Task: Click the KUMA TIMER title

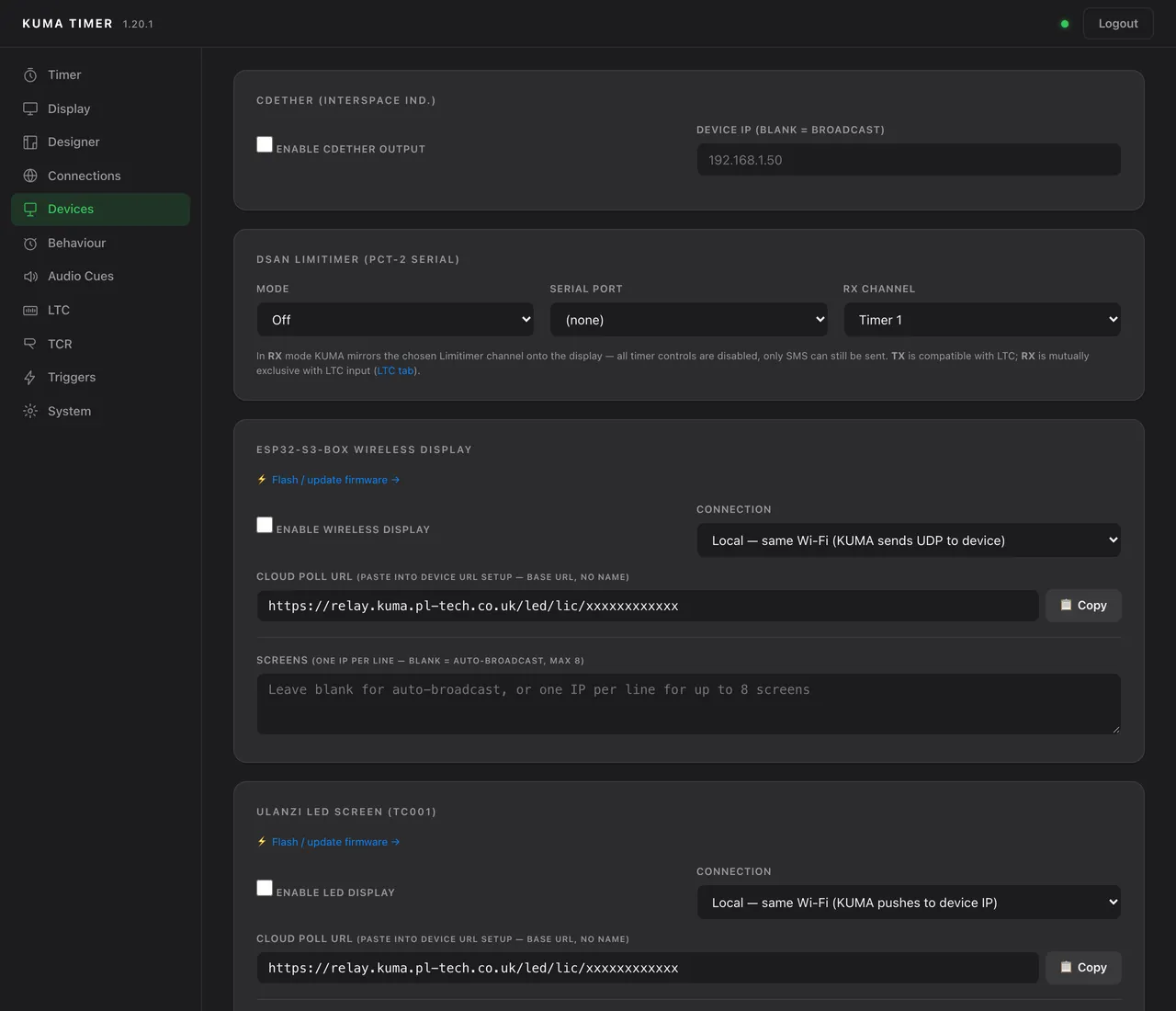Action: (67, 24)
